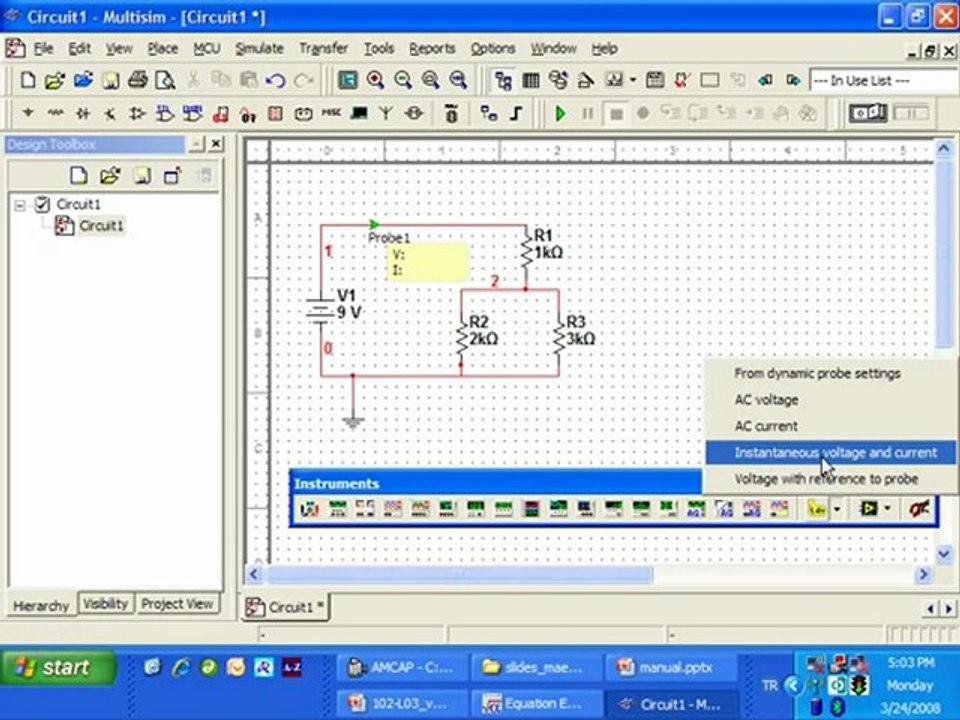Place a Source component
Viewport: 960px width, 720px height.
pos(28,113)
